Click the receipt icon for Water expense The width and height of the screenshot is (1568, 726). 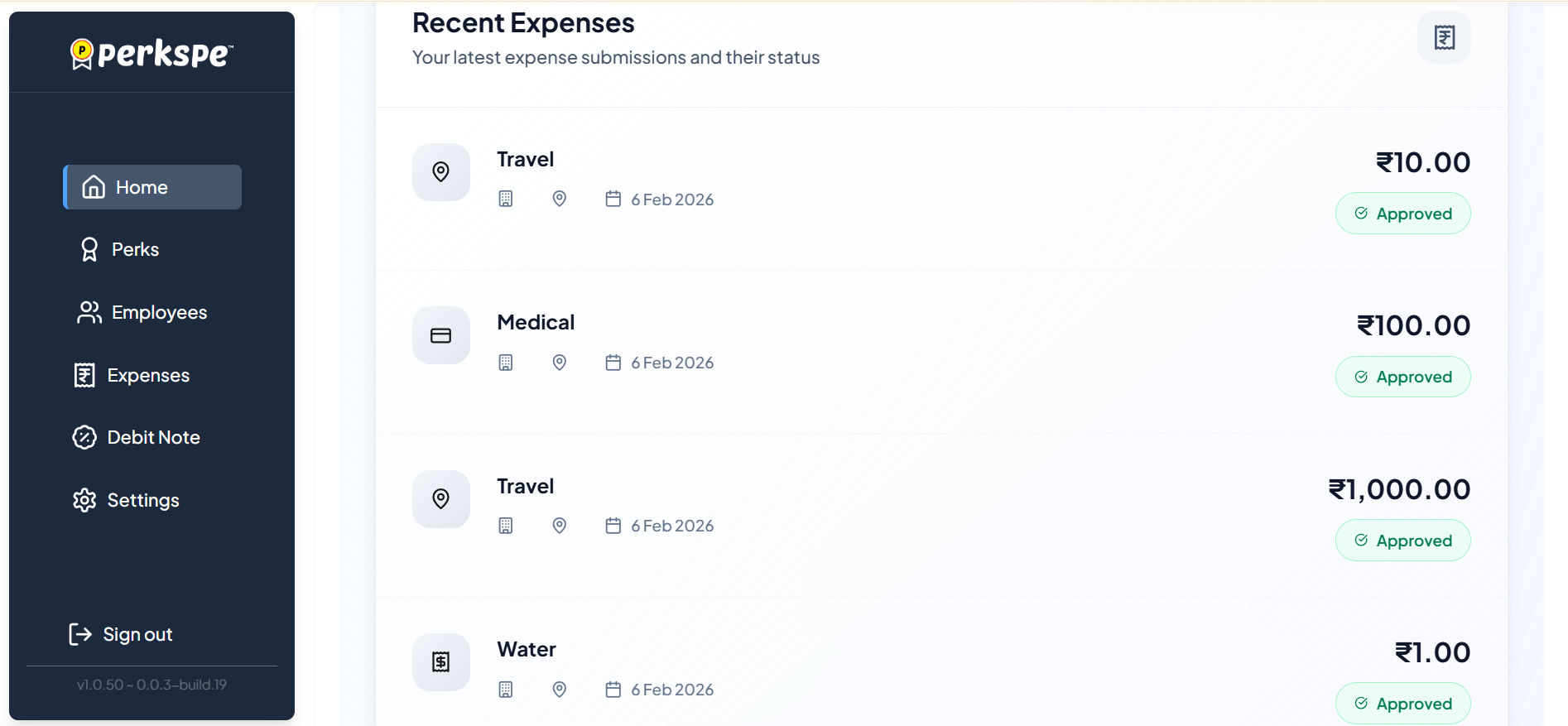pos(440,662)
